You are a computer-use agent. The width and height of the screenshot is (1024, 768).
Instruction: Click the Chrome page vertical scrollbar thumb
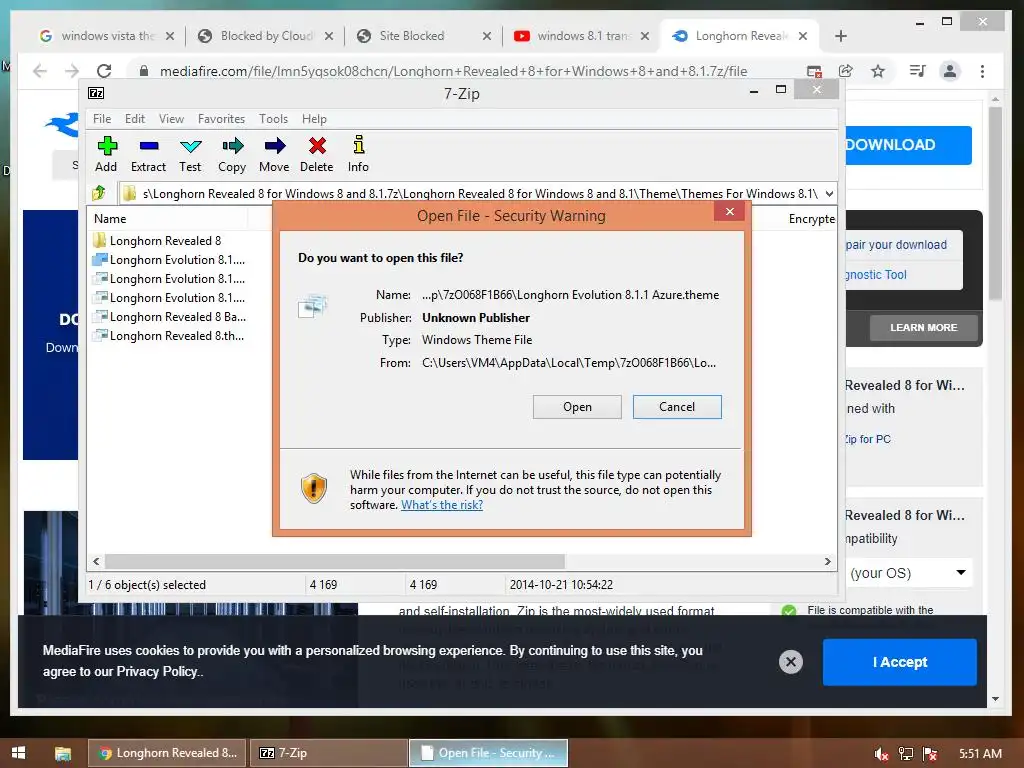pyautogui.click(x=995, y=203)
